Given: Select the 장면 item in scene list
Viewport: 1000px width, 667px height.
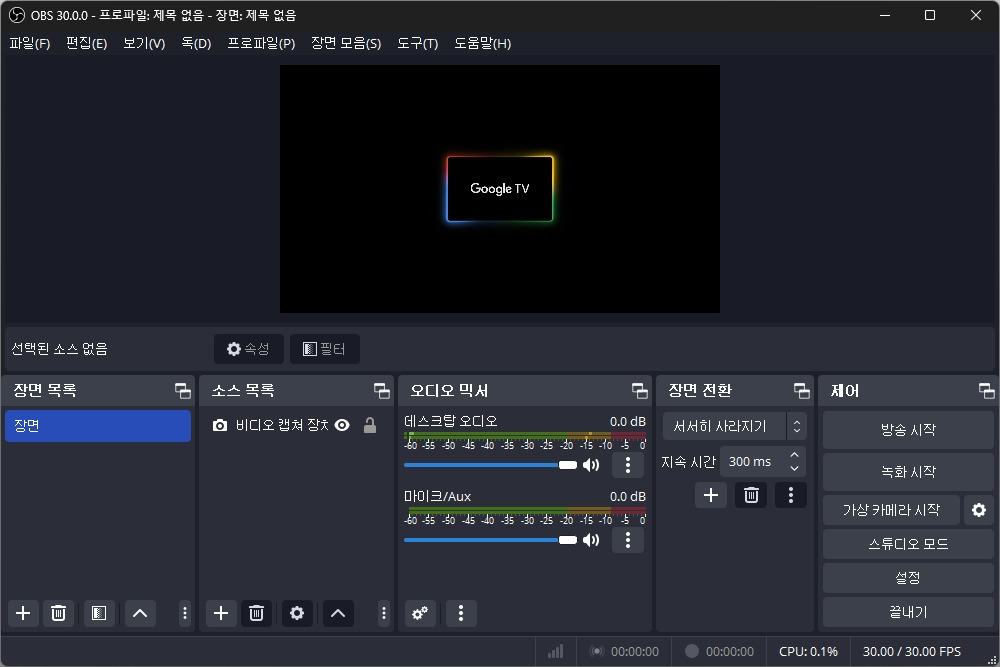Looking at the screenshot, I should click(98, 425).
